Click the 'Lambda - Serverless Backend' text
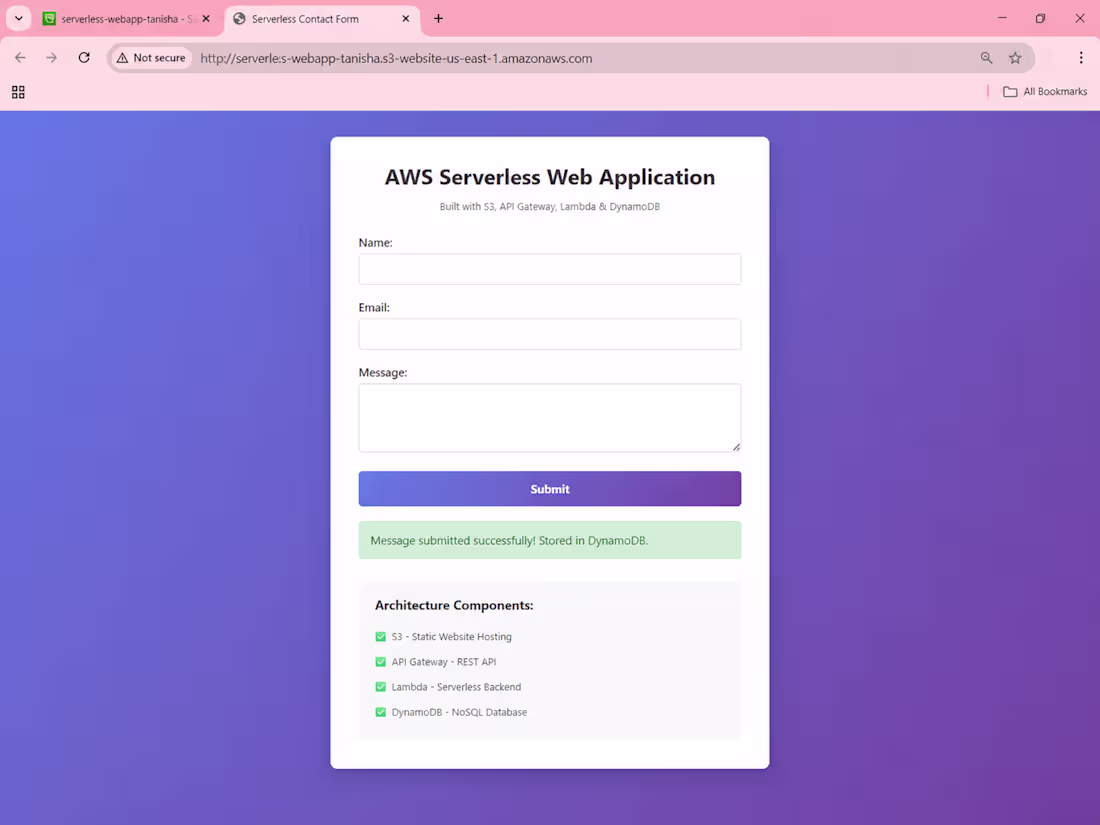Screen dimensions: 1100x825 (456, 687)
